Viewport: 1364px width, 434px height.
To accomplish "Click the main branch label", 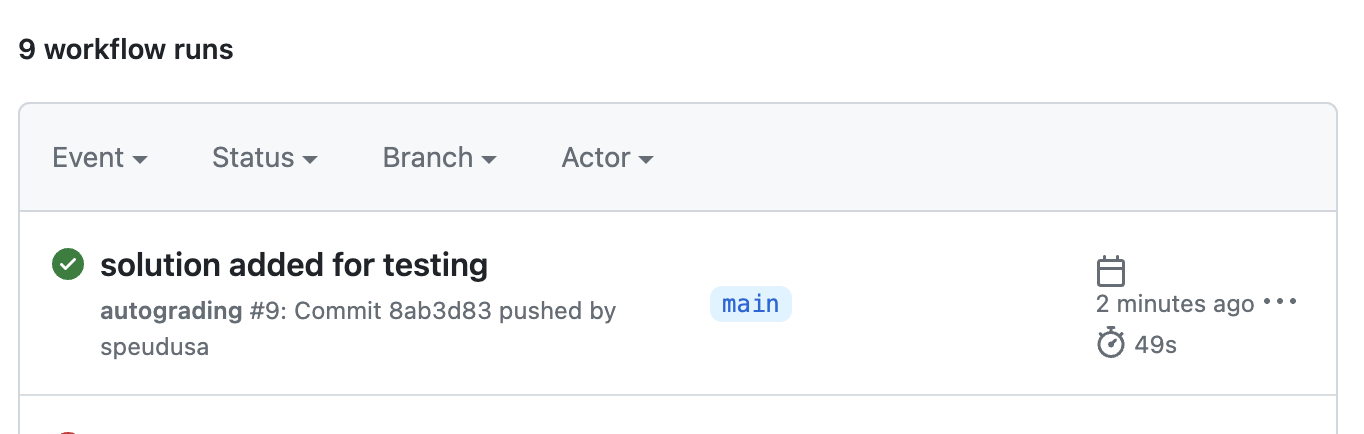I will [x=751, y=304].
